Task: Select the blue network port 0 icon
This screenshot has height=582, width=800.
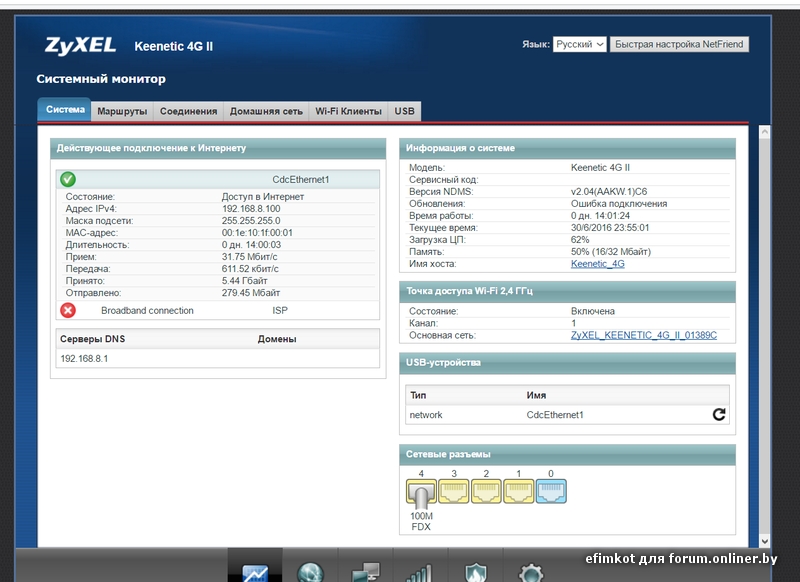Action: coord(551,491)
